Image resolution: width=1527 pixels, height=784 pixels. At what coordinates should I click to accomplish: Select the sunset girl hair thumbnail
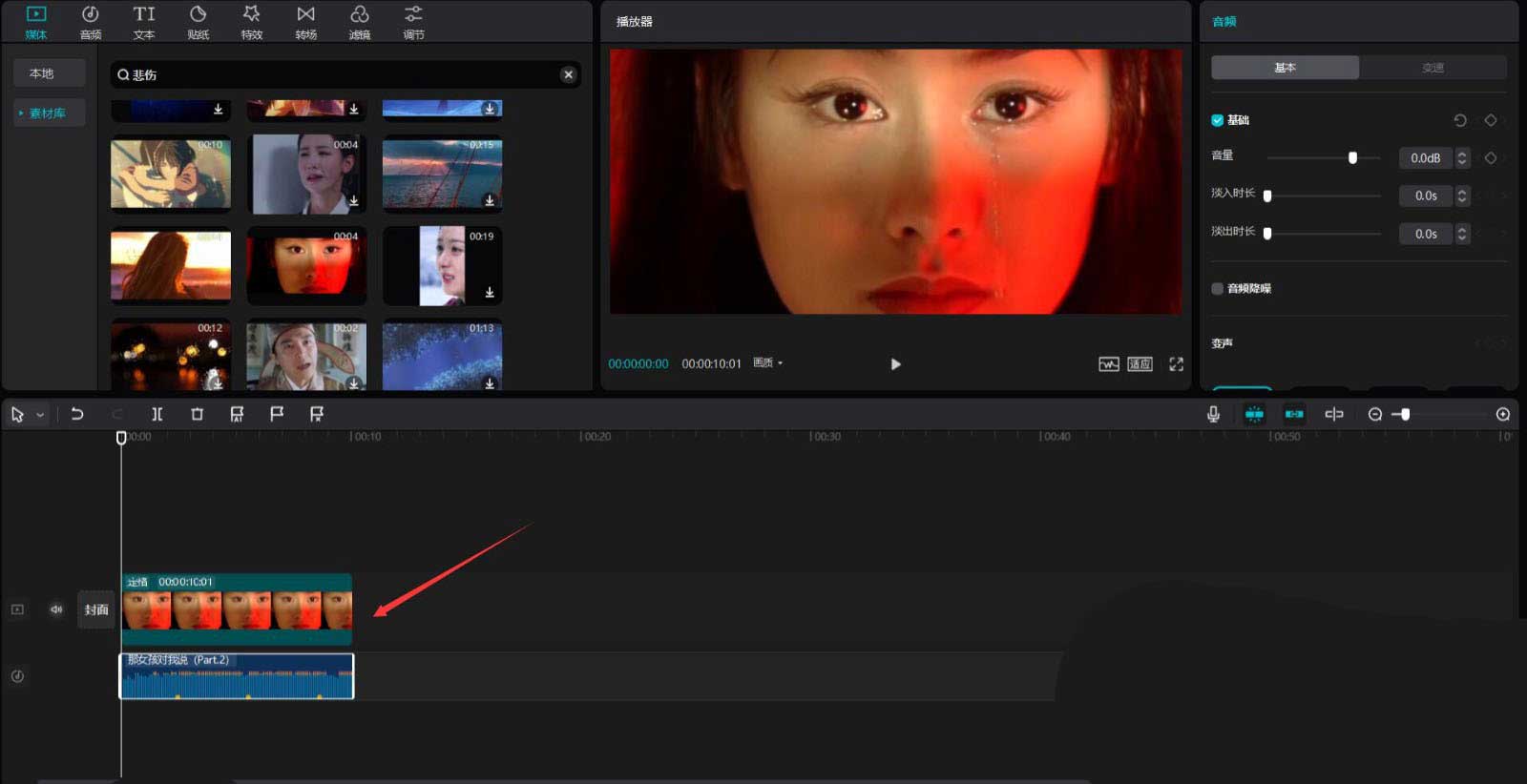[x=171, y=265]
